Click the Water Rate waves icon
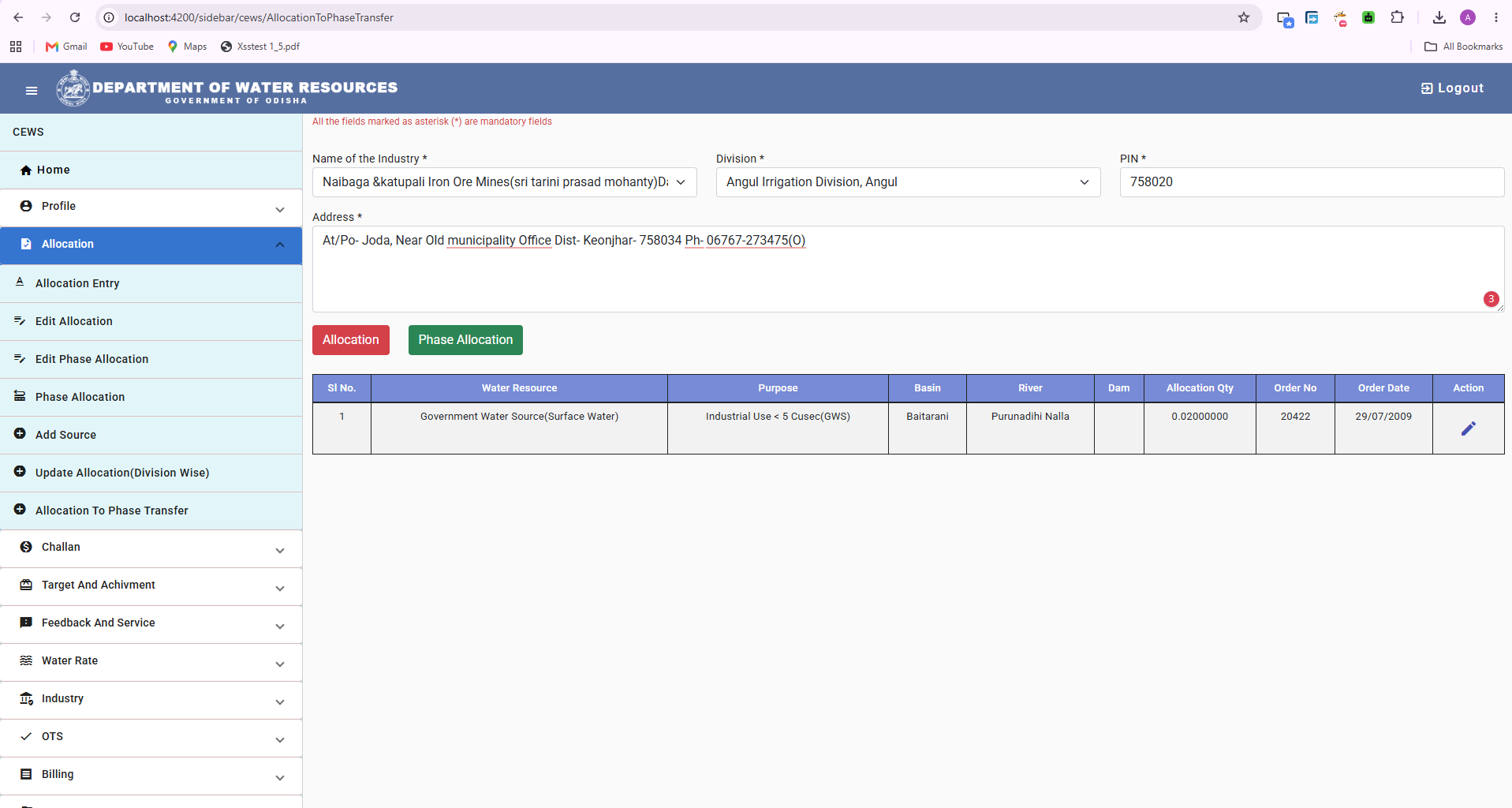 (x=26, y=660)
